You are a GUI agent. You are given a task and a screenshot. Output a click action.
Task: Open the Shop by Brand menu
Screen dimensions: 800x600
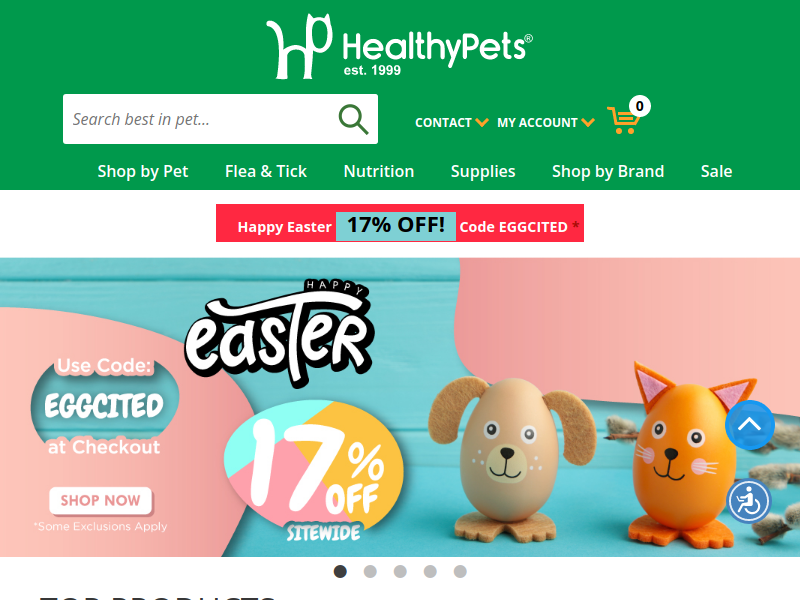608,171
